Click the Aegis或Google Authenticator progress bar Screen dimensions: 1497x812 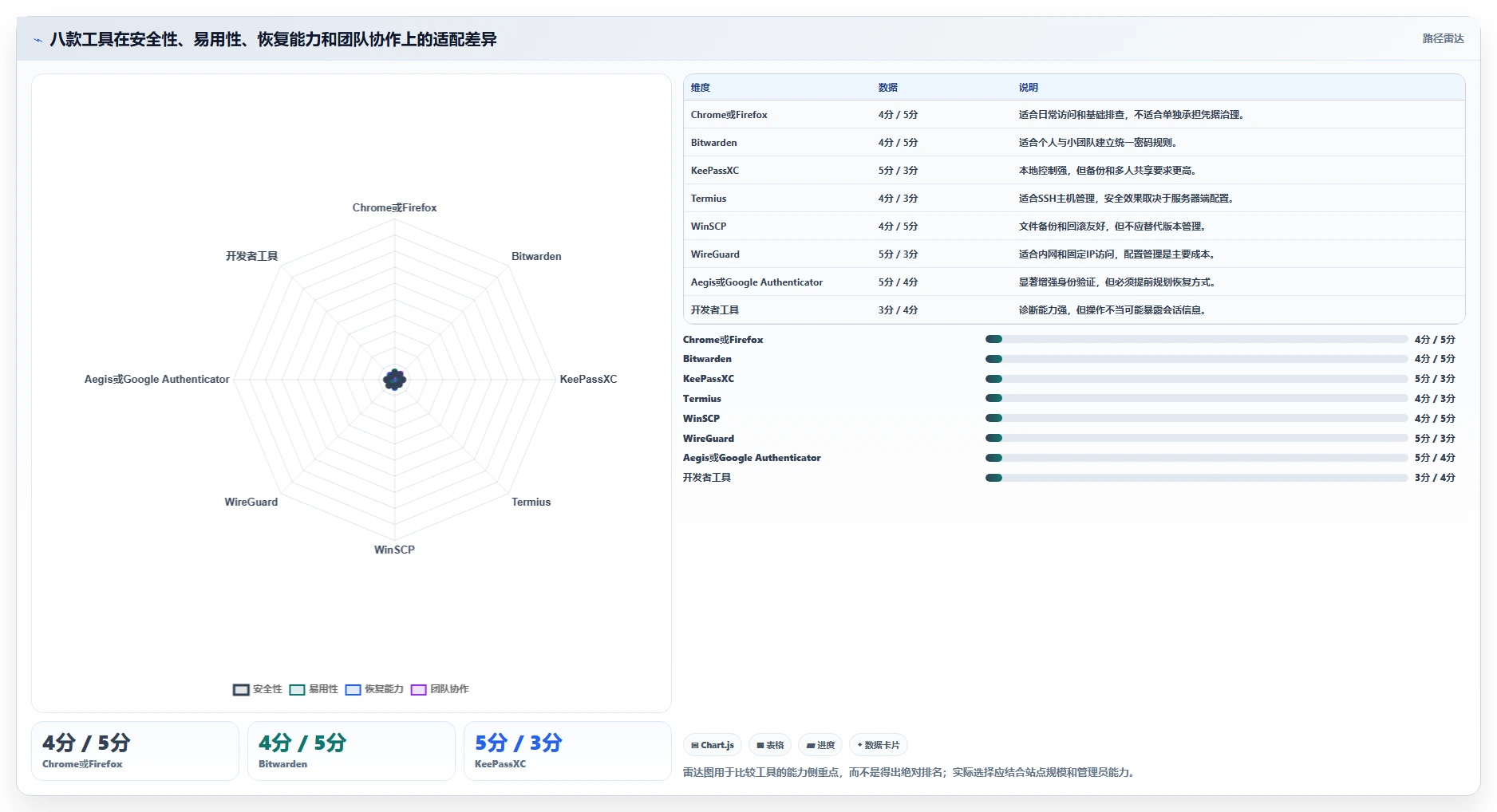[1196, 458]
